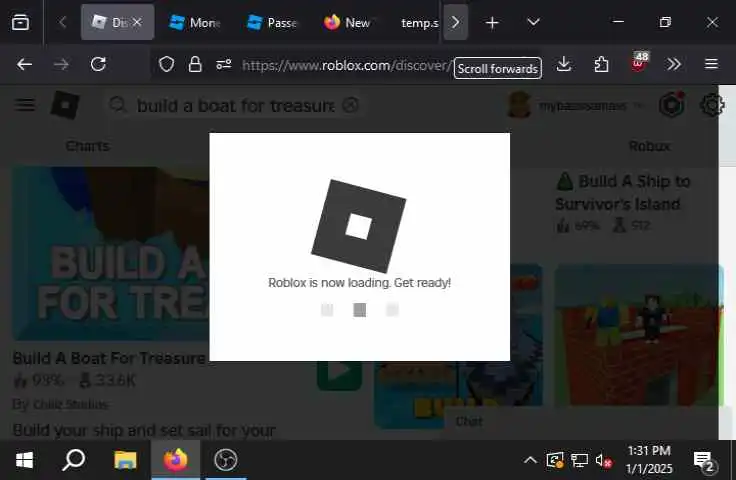Expand more tools overflow chevron

point(674,64)
